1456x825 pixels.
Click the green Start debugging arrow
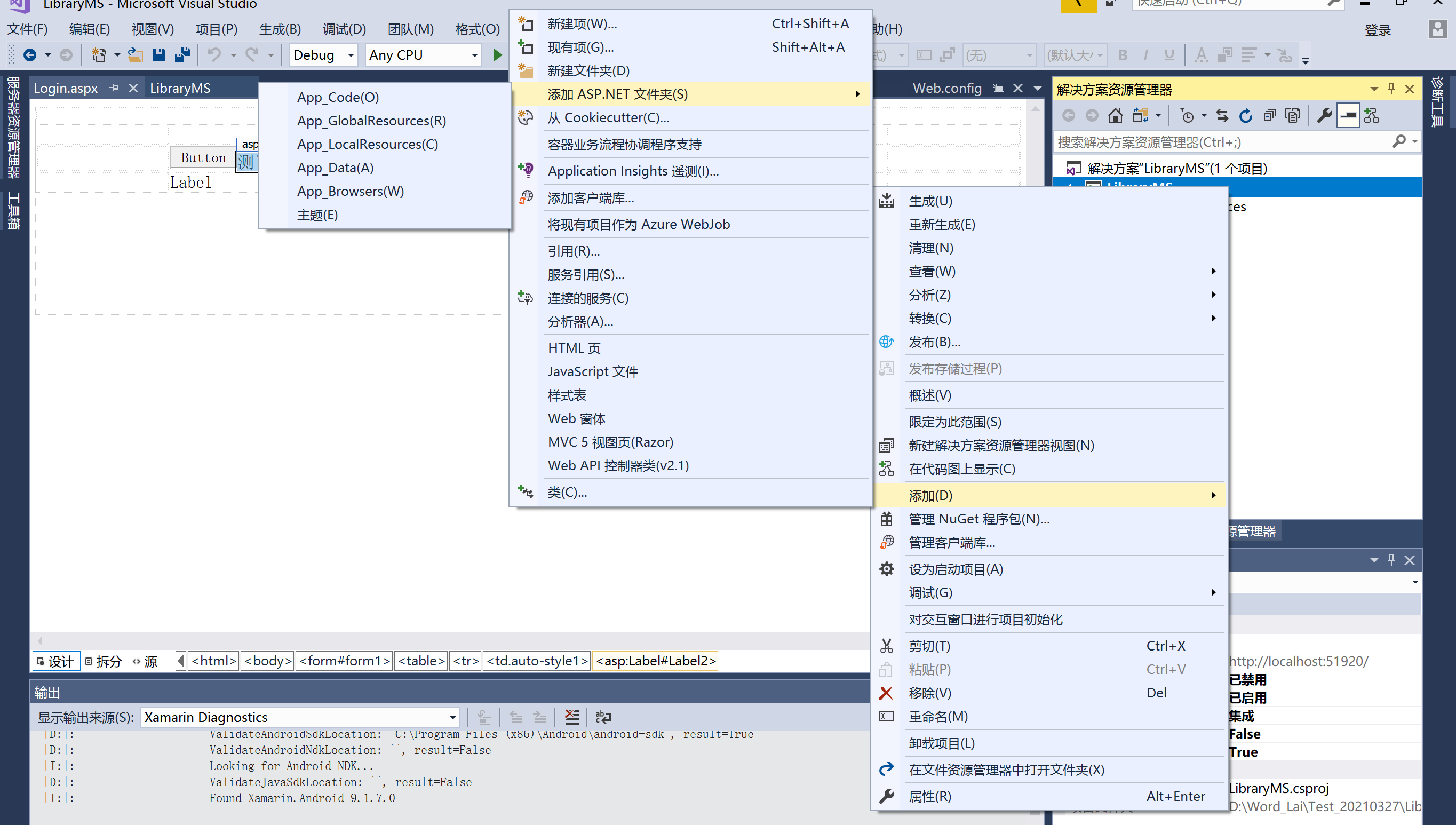click(x=497, y=55)
